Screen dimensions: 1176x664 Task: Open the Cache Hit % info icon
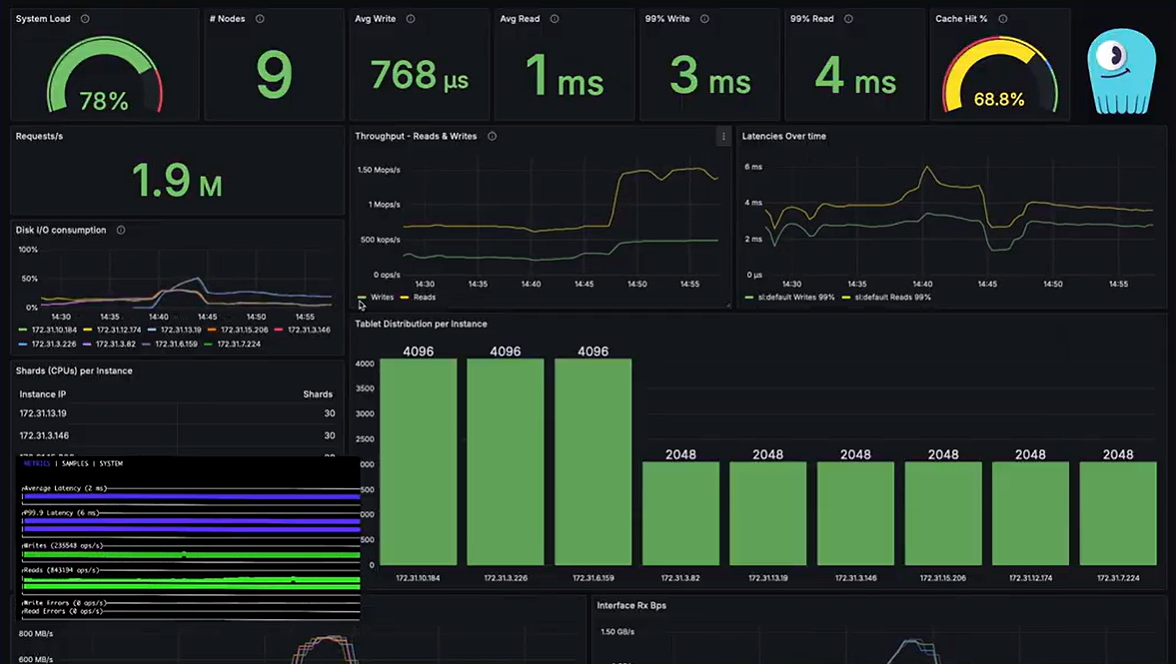click(x=1003, y=19)
